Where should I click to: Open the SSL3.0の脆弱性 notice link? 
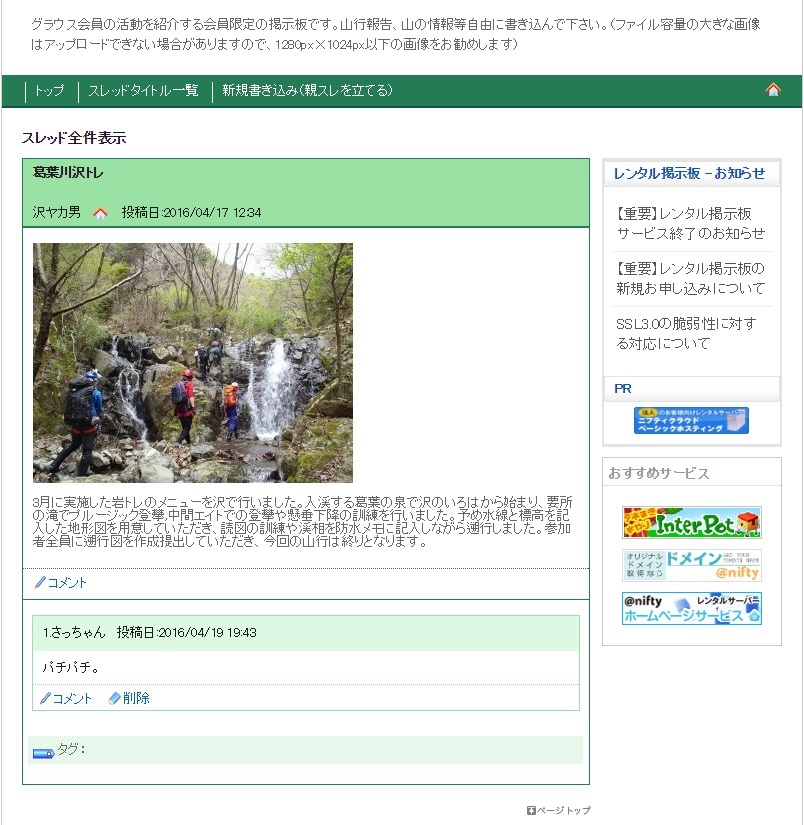(686, 334)
